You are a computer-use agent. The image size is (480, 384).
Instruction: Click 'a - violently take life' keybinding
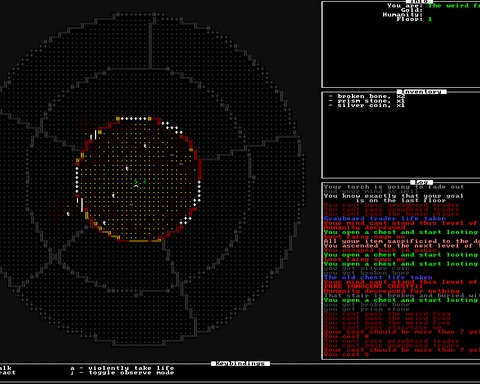122,368
